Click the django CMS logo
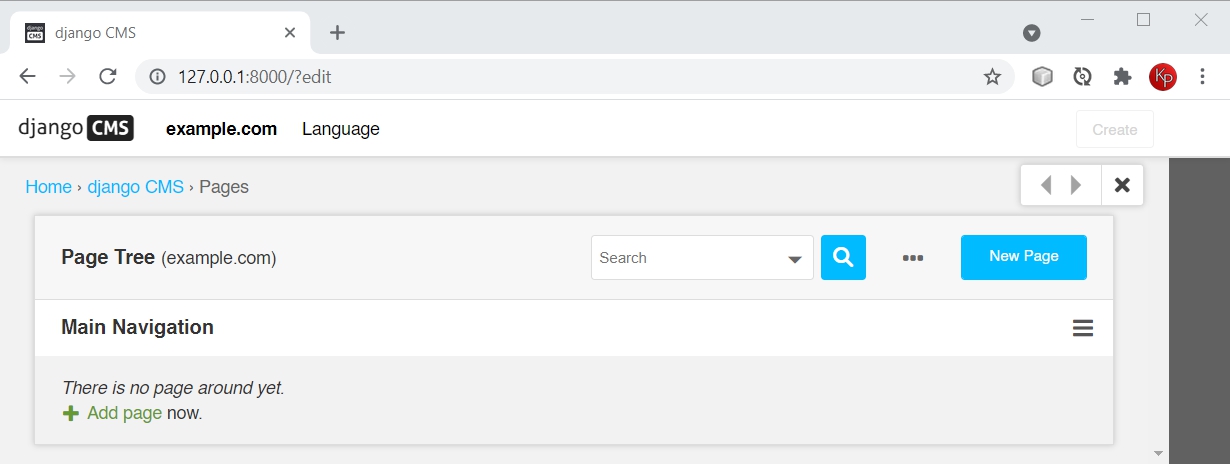This screenshot has width=1230, height=464. coord(76,129)
